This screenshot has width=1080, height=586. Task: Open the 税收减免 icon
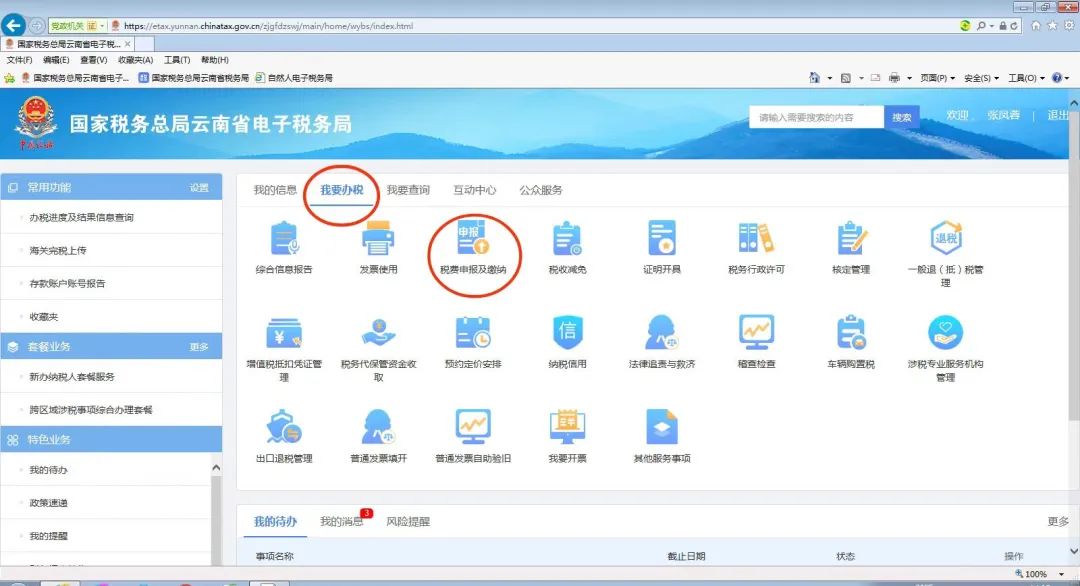[x=568, y=238]
